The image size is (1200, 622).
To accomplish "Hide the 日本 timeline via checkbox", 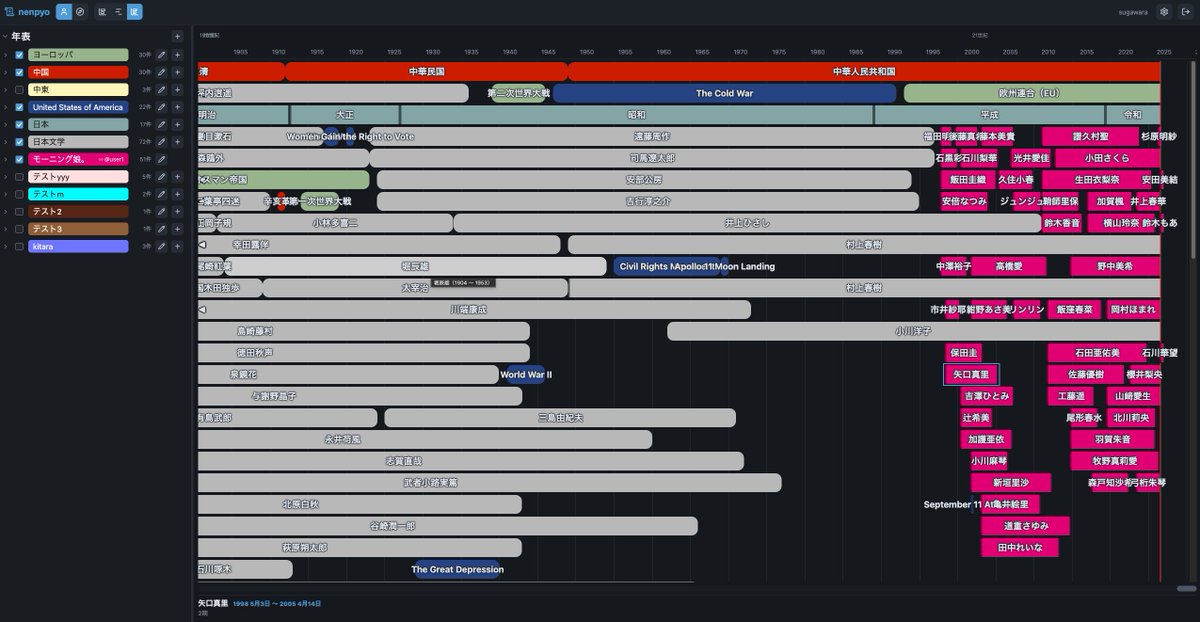I will (19, 124).
